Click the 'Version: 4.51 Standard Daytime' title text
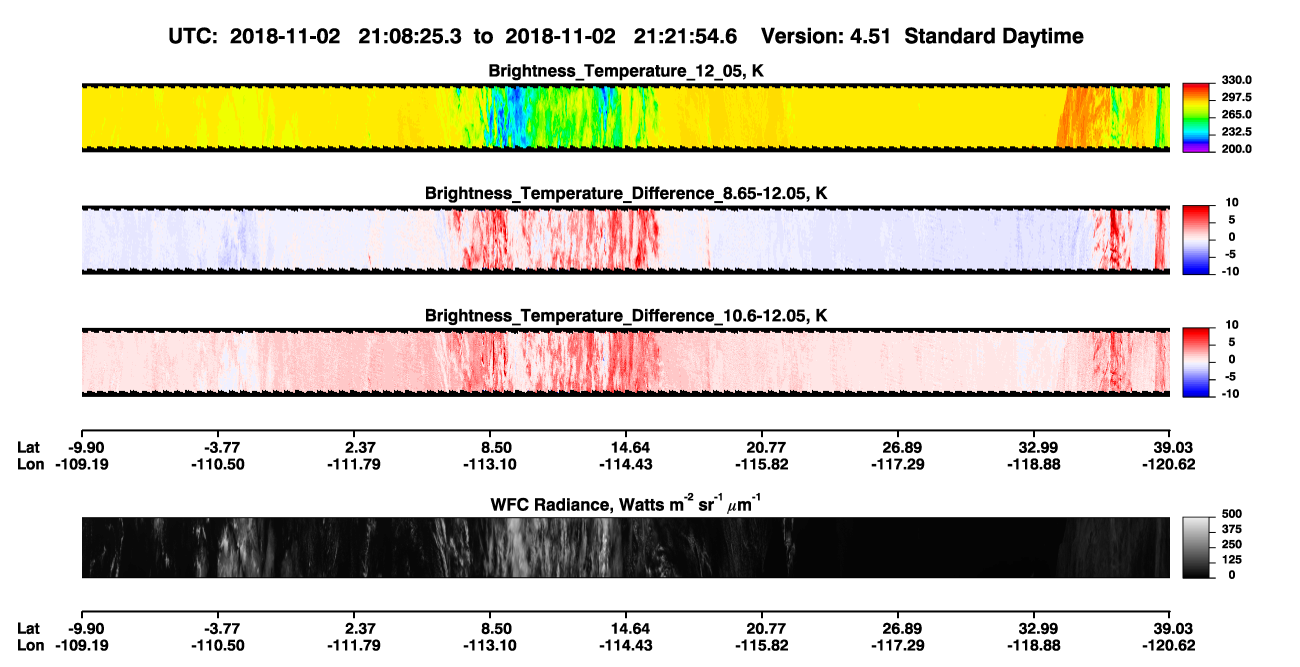1300x667 pixels. [922, 36]
